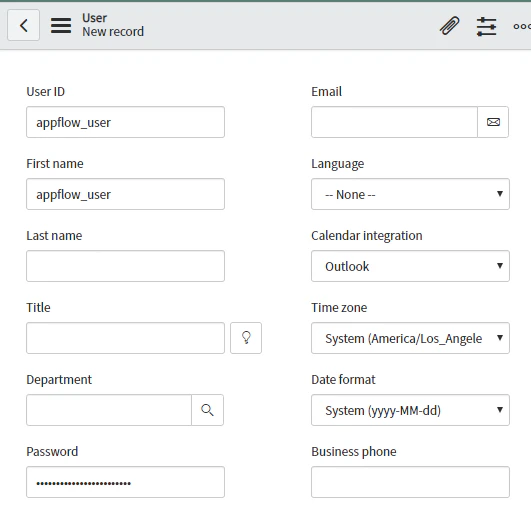
Task: Click the 'First name' label
Action: [55, 164]
